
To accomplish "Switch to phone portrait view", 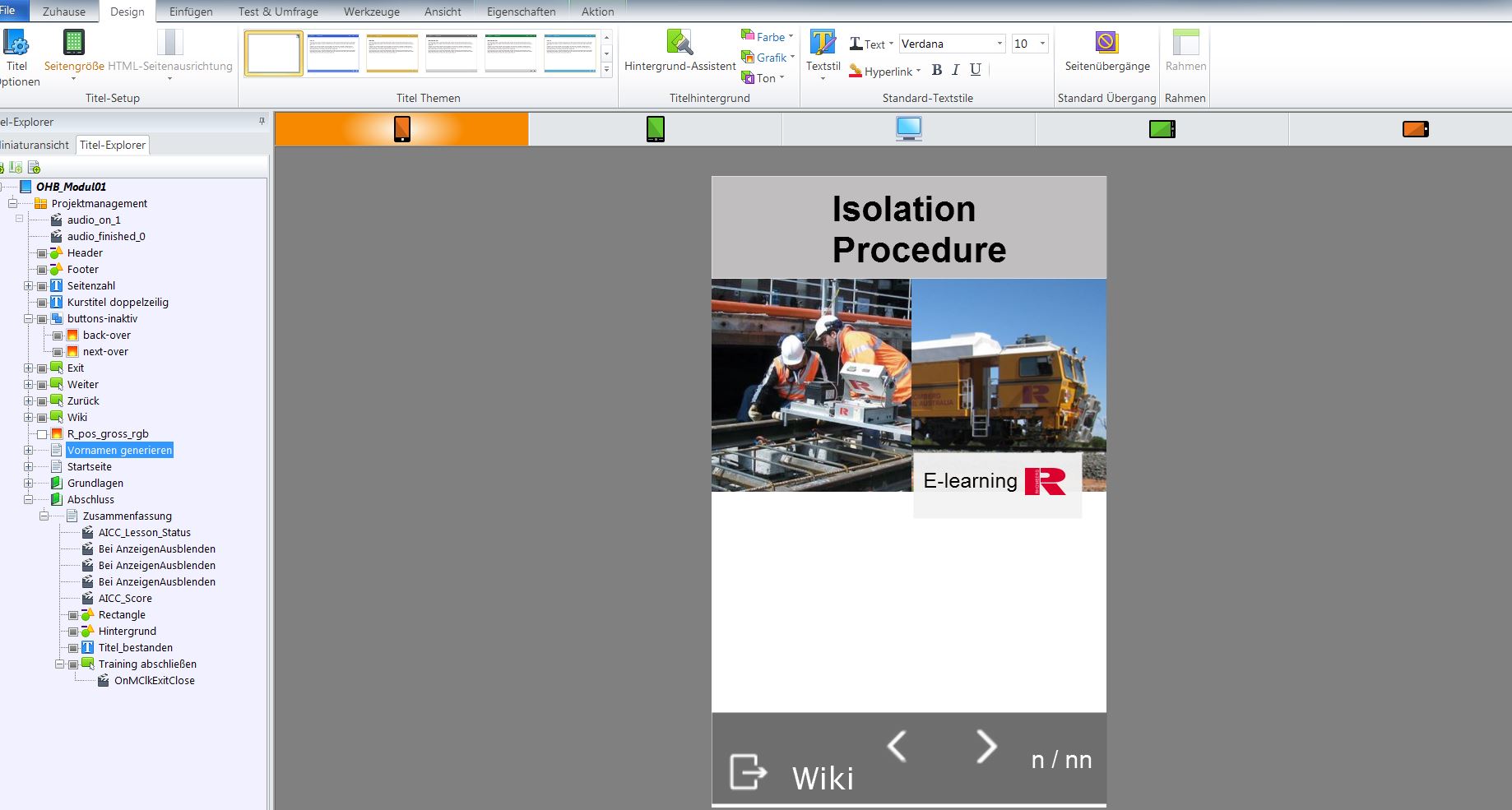I will pyautogui.click(x=401, y=129).
